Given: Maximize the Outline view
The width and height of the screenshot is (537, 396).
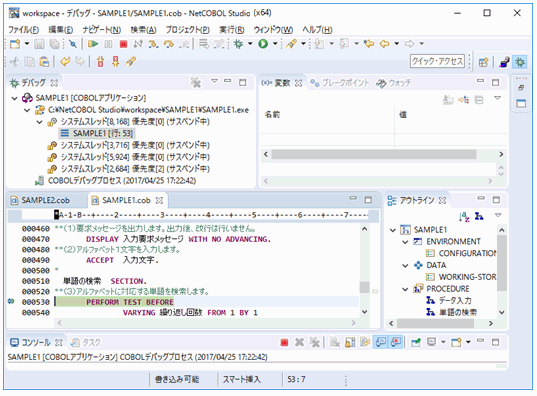Looking at the screenshot, I should pyautogui.click(x=496, y=199).
